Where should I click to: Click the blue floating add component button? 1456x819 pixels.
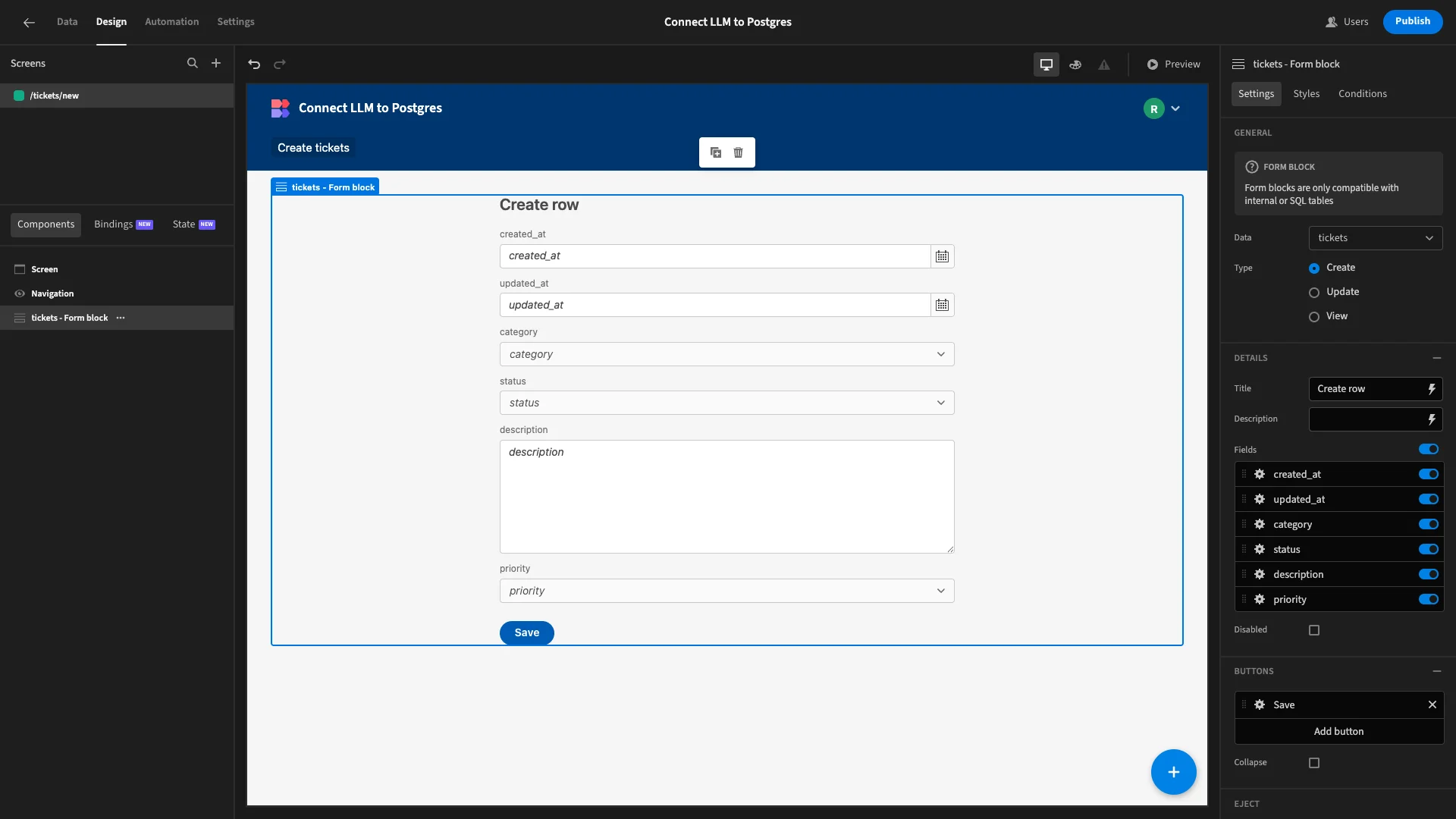[1173, 772]
